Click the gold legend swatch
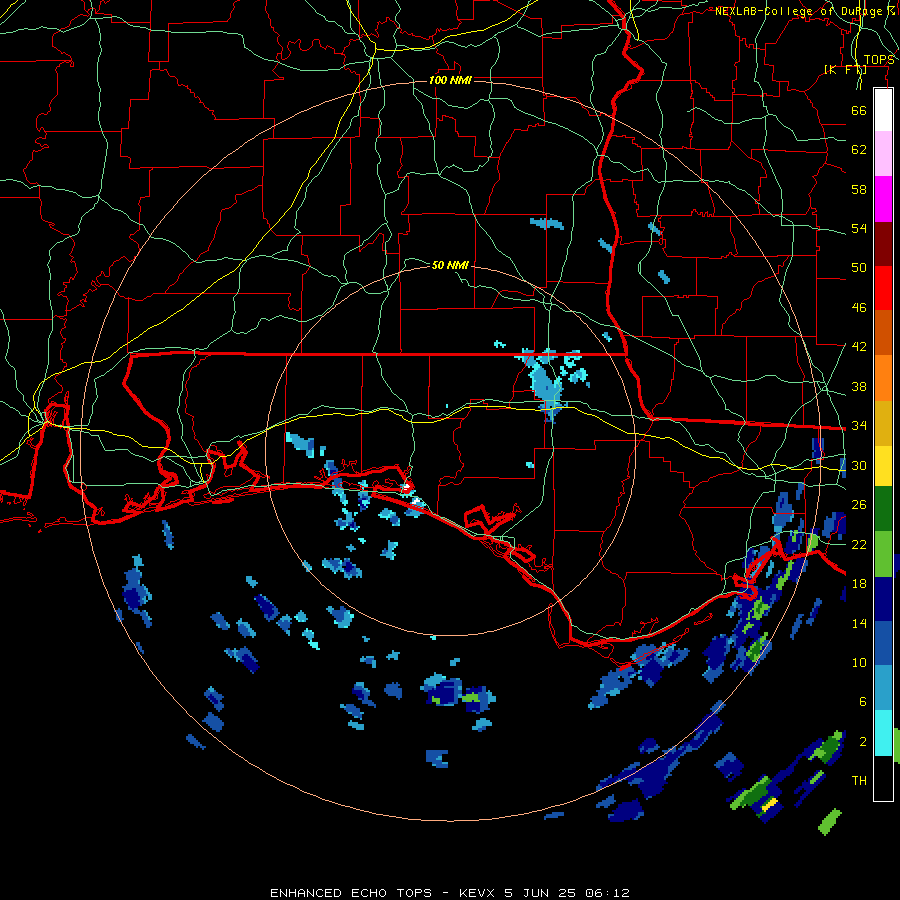 883,423
